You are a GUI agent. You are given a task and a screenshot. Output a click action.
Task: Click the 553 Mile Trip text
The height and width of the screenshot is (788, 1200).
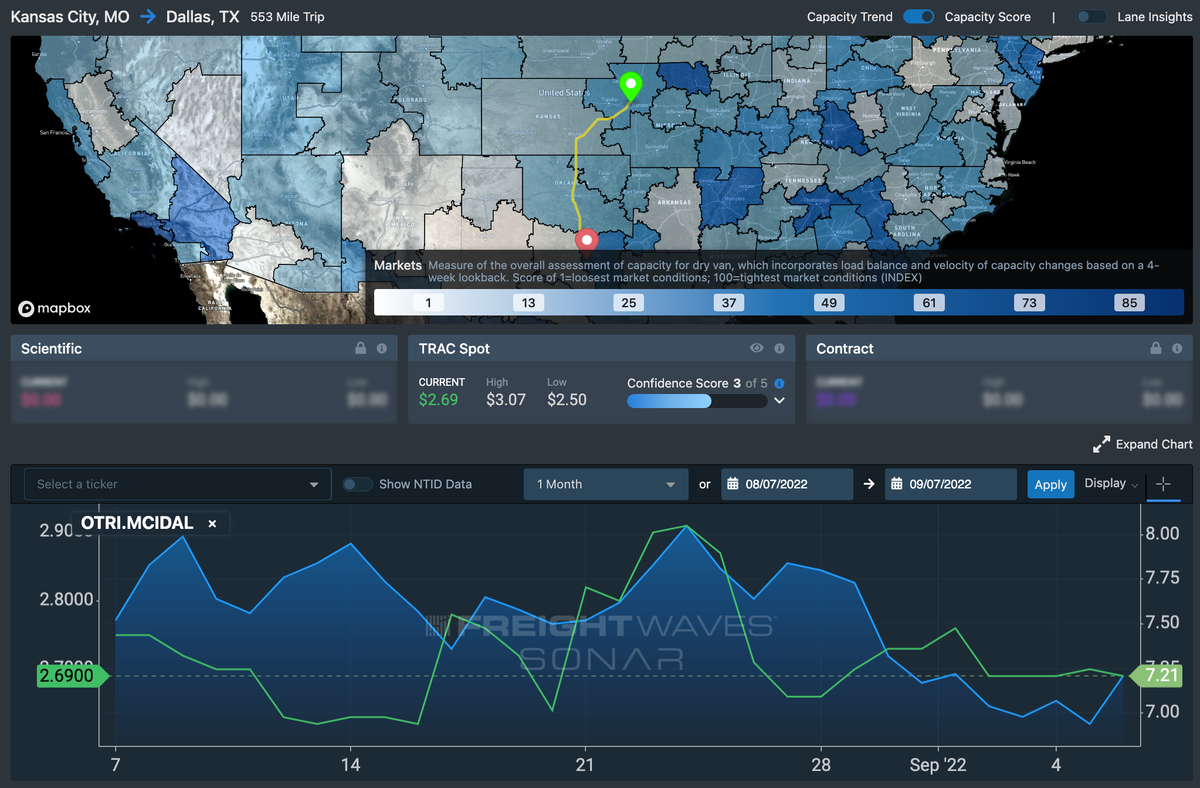tap(287, 17)
